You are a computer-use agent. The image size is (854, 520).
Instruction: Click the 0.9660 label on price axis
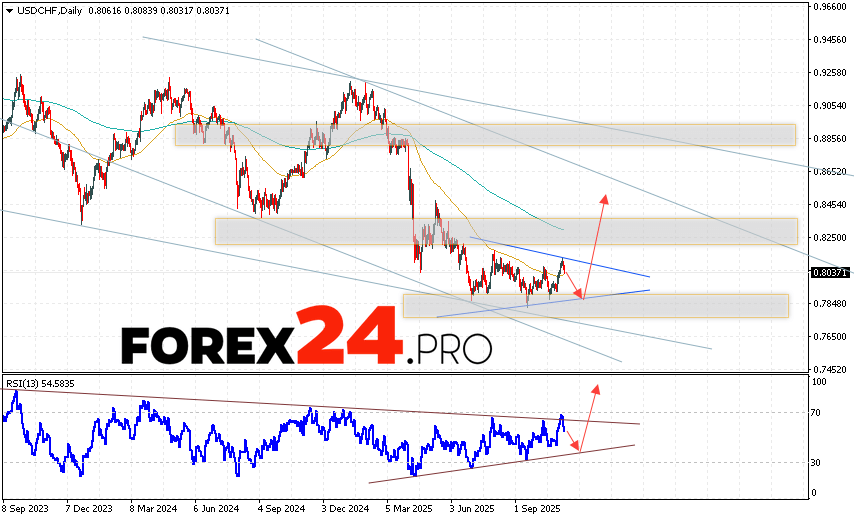[831, 6]
